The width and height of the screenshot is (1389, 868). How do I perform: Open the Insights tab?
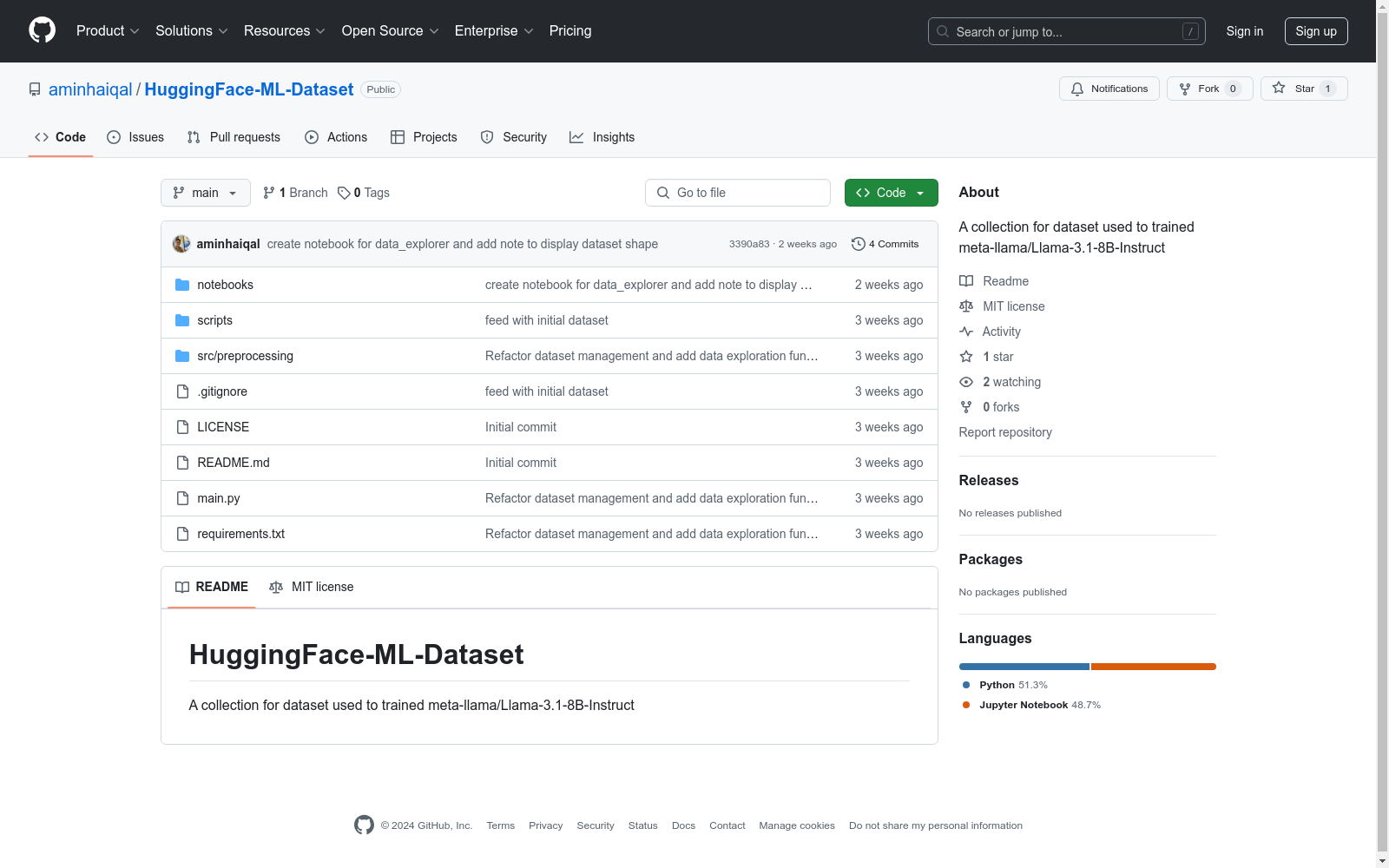602,137
